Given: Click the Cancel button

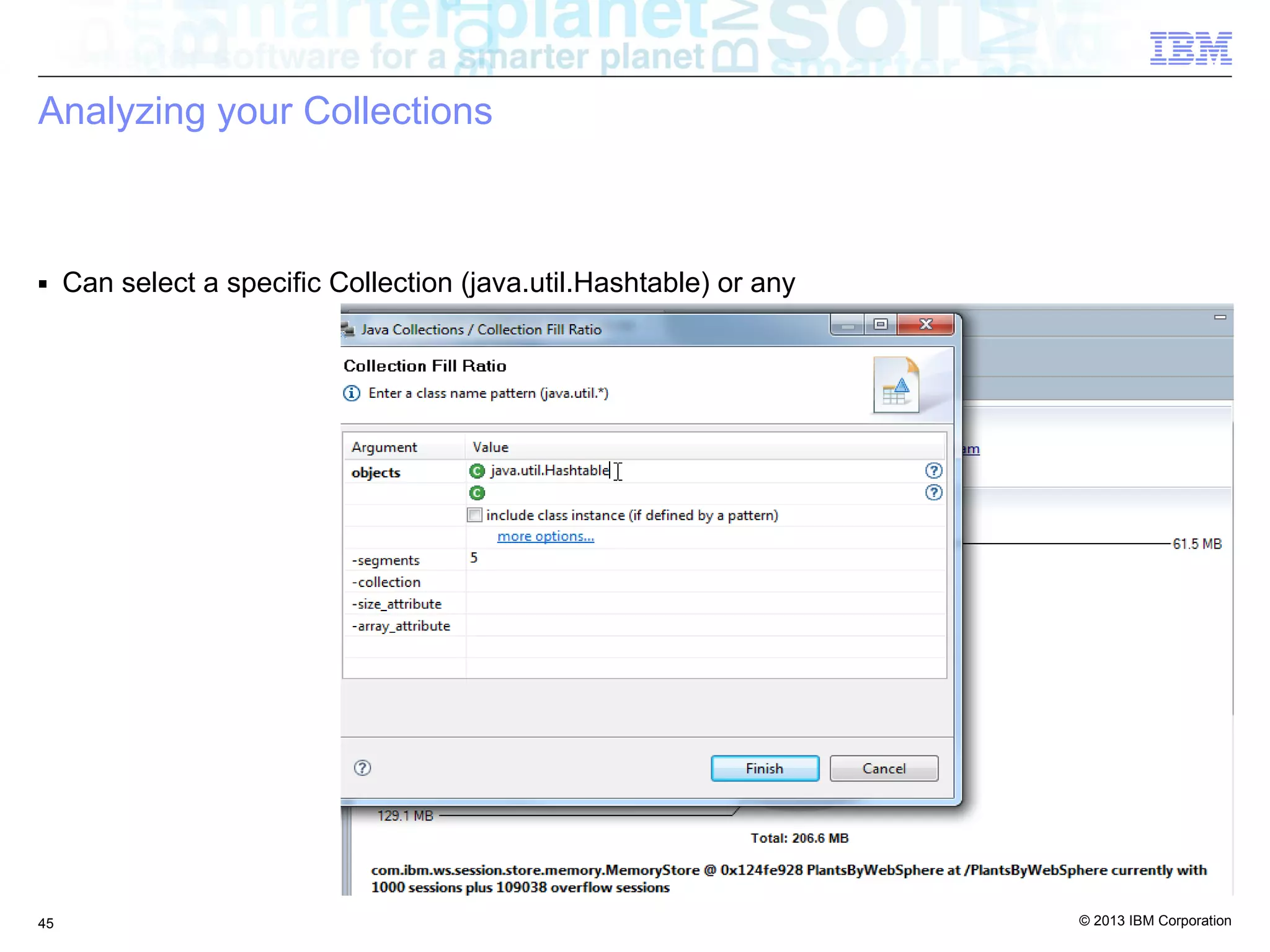Looking at the screenshot, I should point(884,769).
